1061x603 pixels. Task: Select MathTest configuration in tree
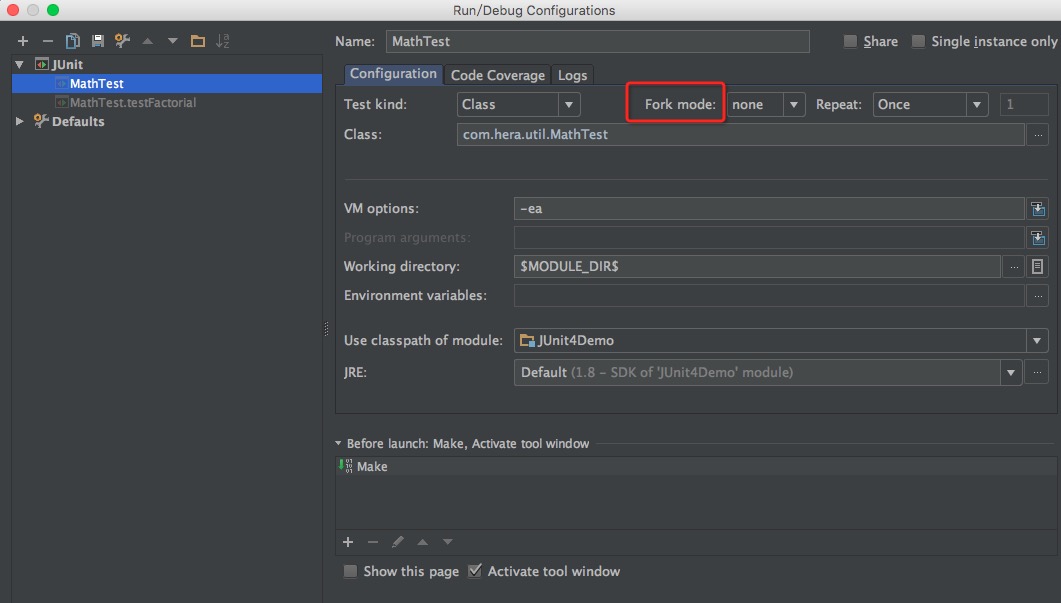point(166,83)
